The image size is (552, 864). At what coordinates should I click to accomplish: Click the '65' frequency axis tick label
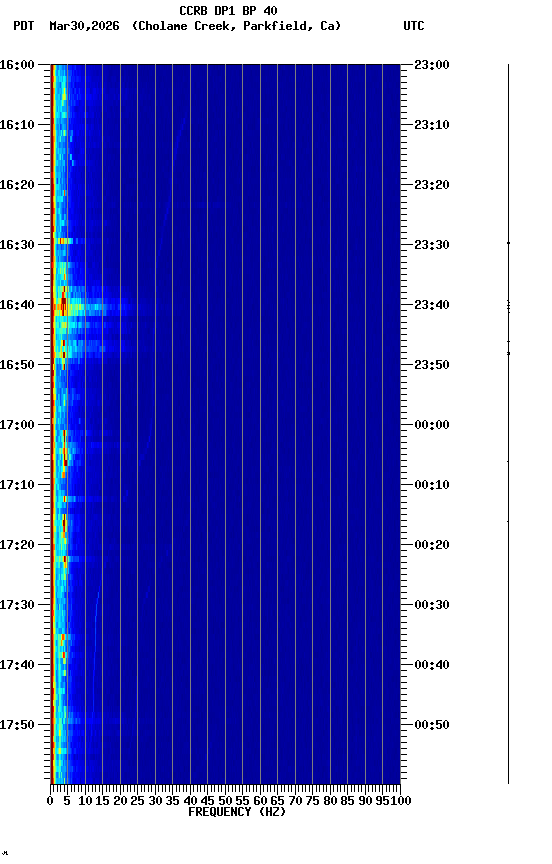(x=277, y=802)
